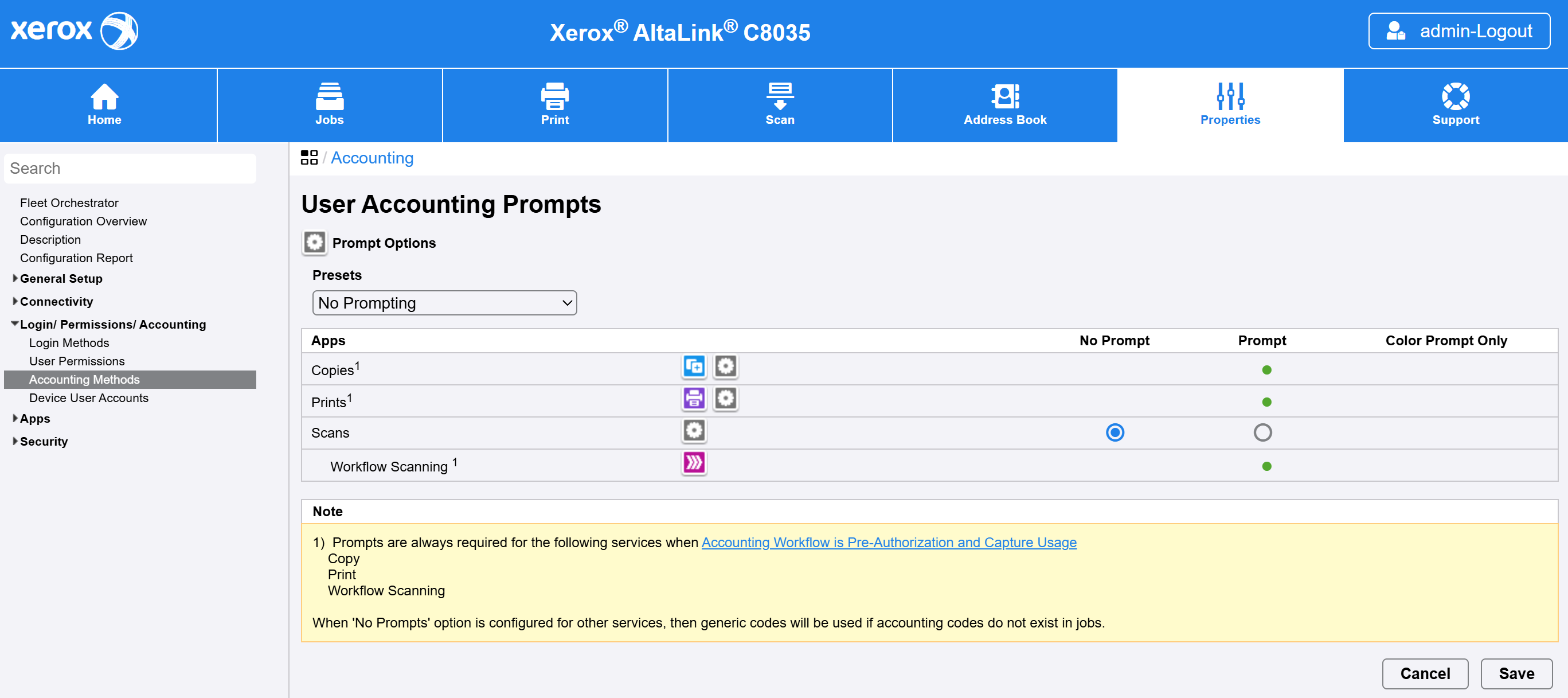
Task: Focus the sidebar Search field
Action: click(x=130, y=168)
